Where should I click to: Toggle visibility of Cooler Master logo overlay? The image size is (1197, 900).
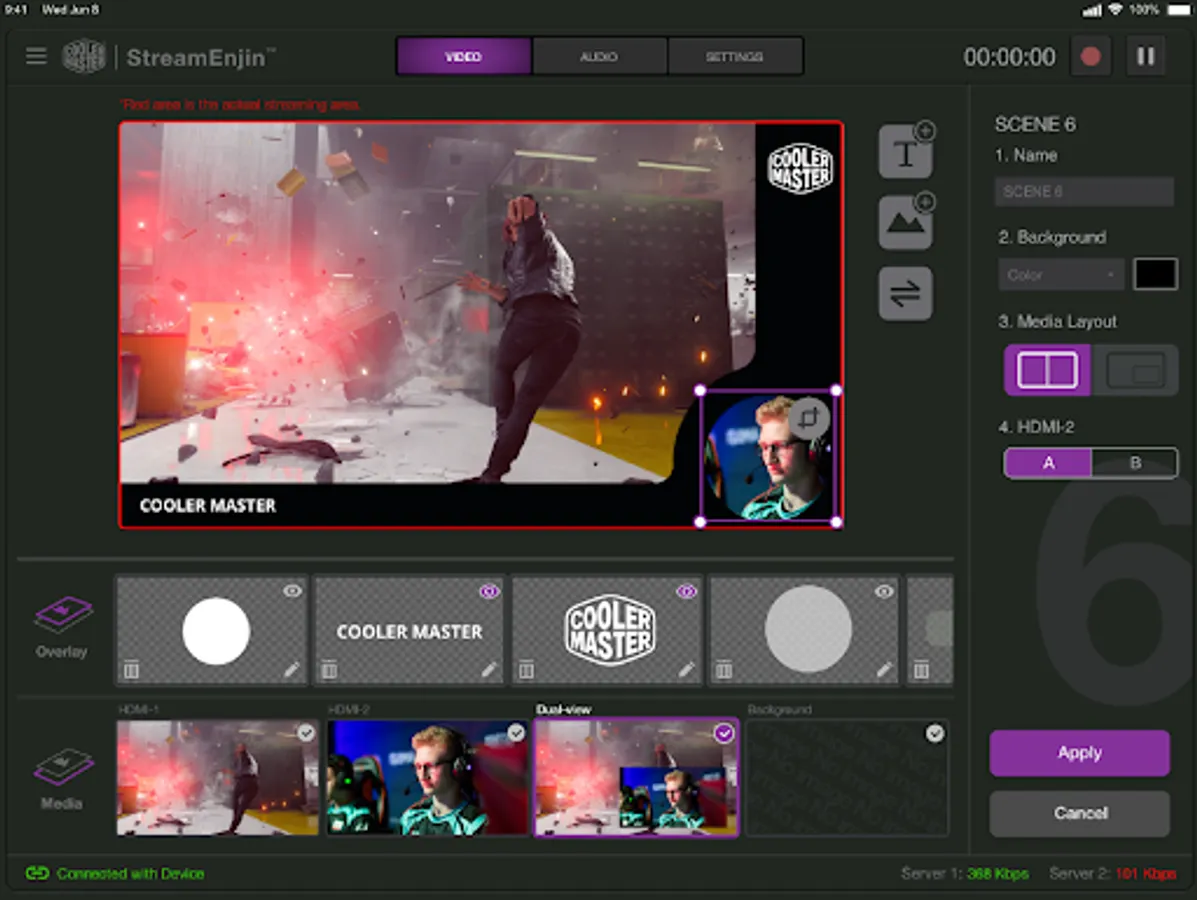(x=687, y=591)
